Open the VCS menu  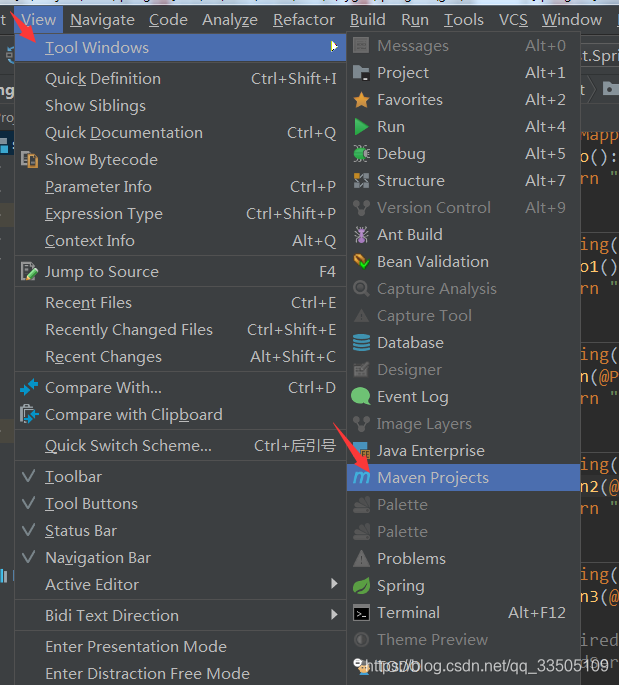pyautogui.click(x=513, y=20)
